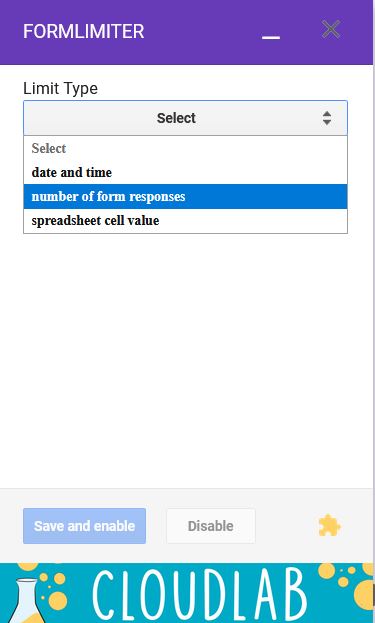Image resolution: width=375 pixels, height=623 pixels.
Task: Click blank white area to dismiss dropdown
Action: 186,358
